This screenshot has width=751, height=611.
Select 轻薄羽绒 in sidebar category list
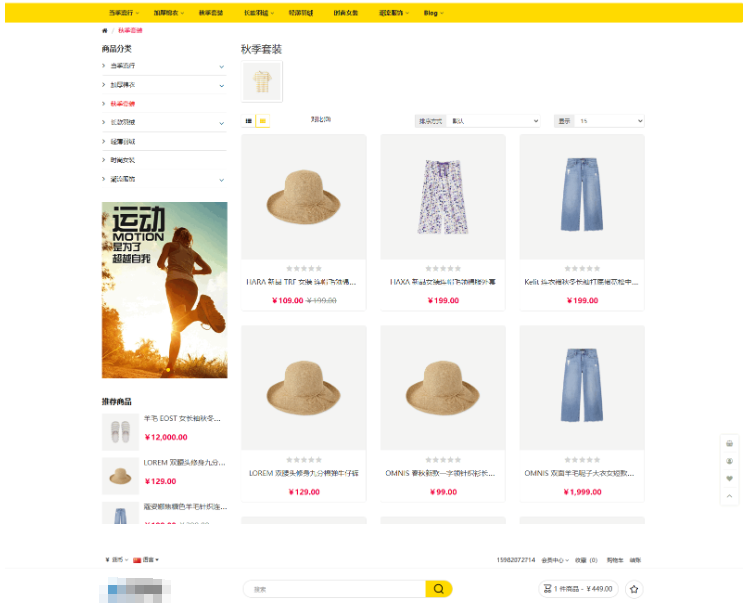pyautogui.click(x=123, y=142)
